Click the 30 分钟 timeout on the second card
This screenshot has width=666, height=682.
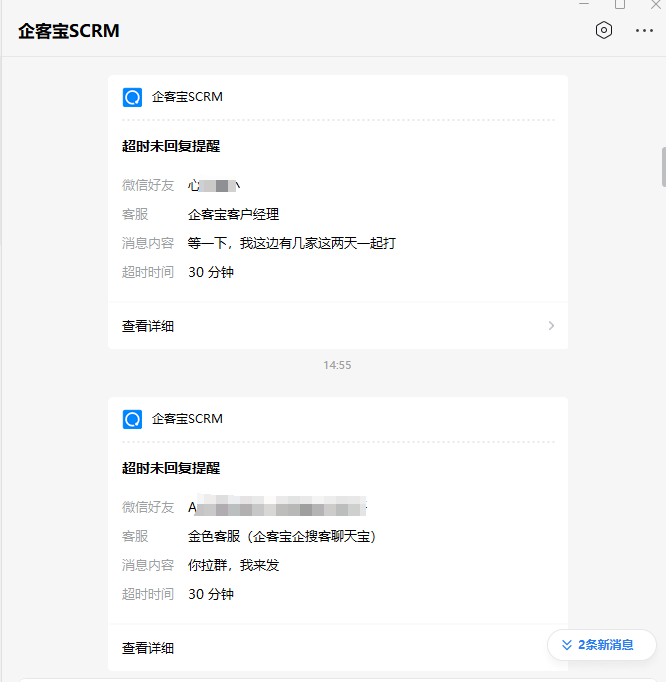point(211,594)
